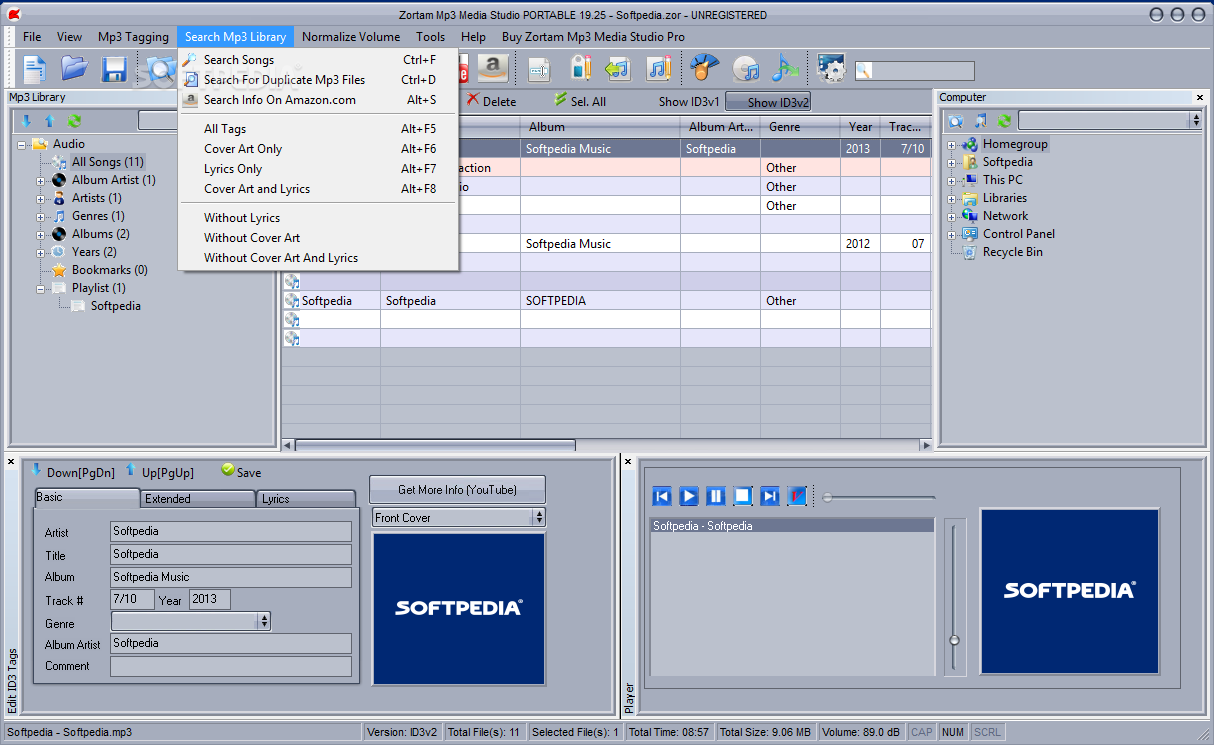
Task: Open the Mp3 Tagging menu
Action: (x=133, y=37)
